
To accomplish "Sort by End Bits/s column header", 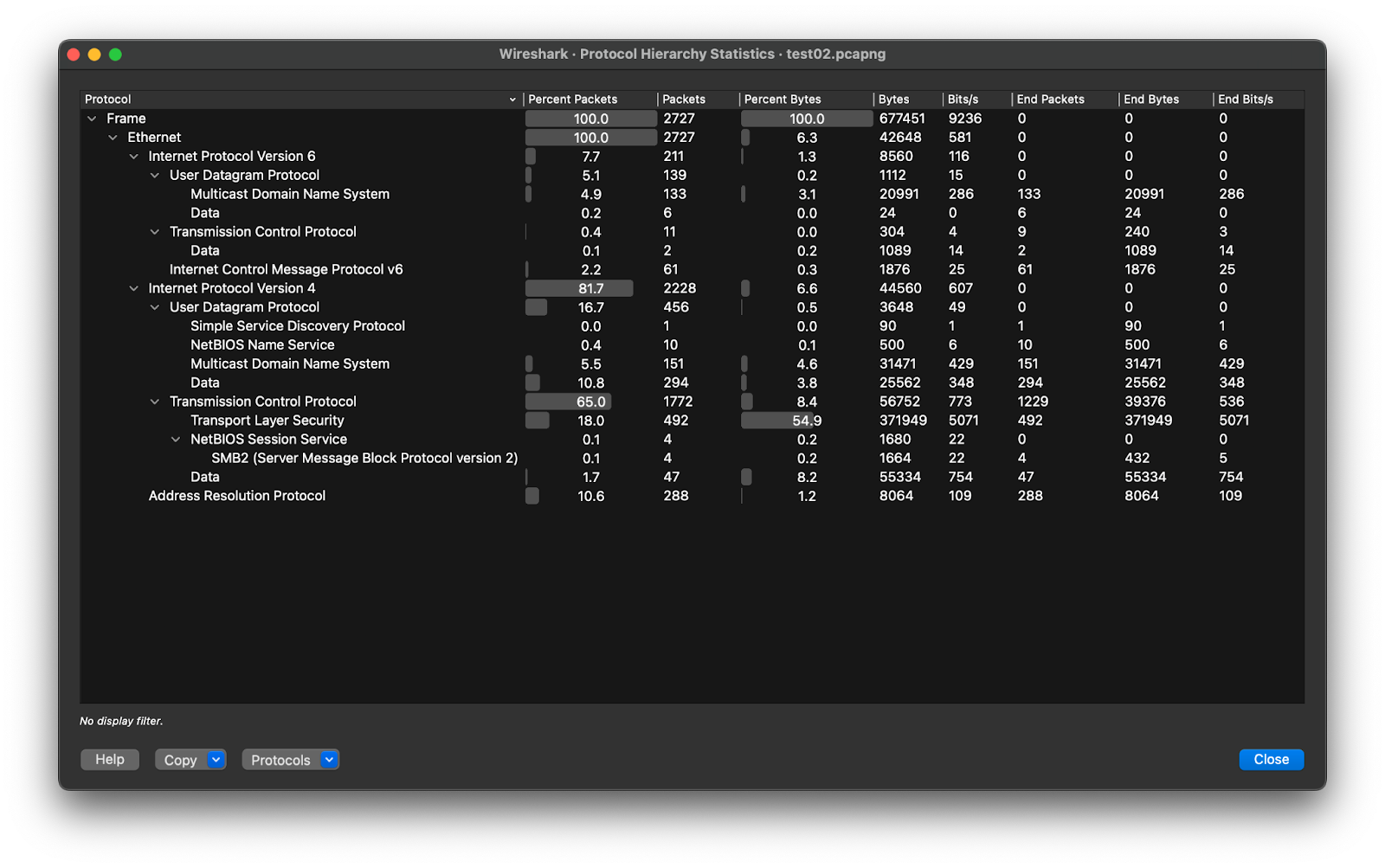I will (x=1245, y=100).
